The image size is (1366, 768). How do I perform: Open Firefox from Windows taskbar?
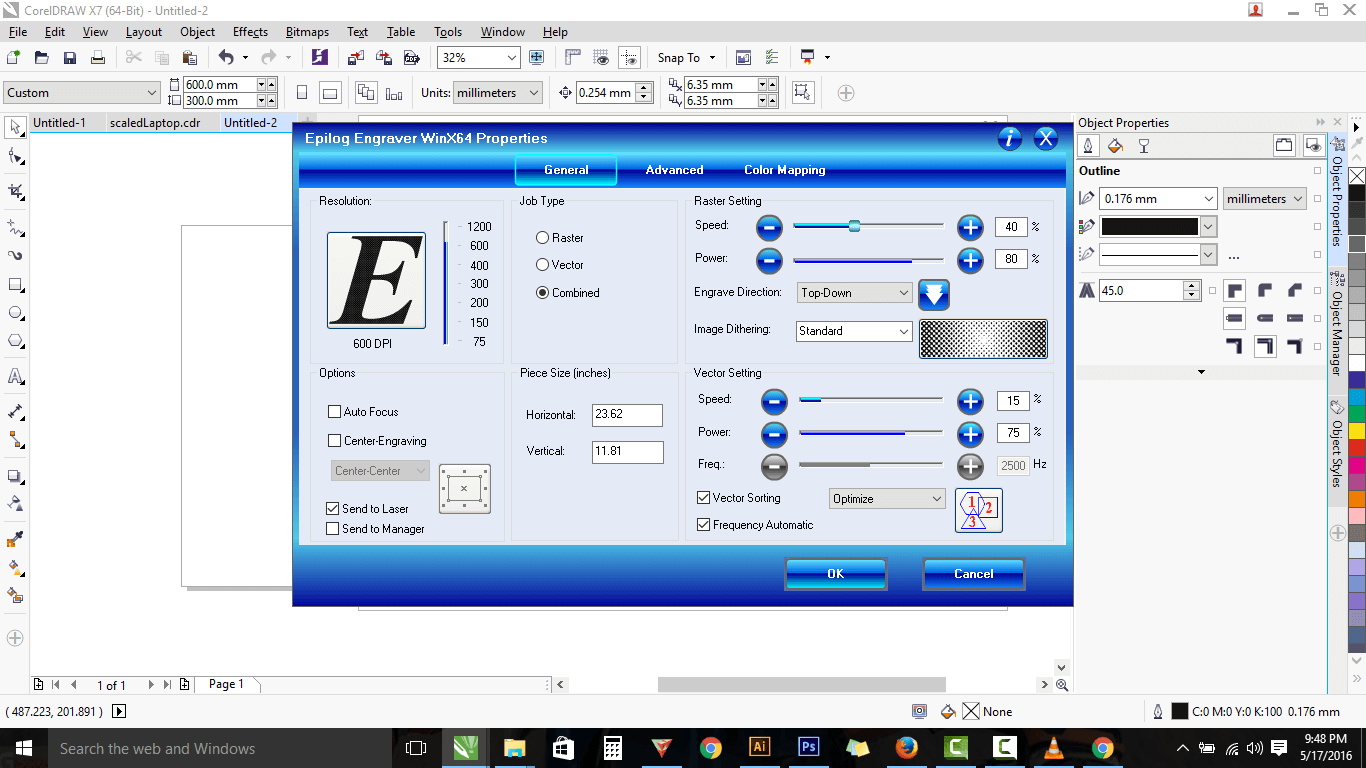[907, 748]
